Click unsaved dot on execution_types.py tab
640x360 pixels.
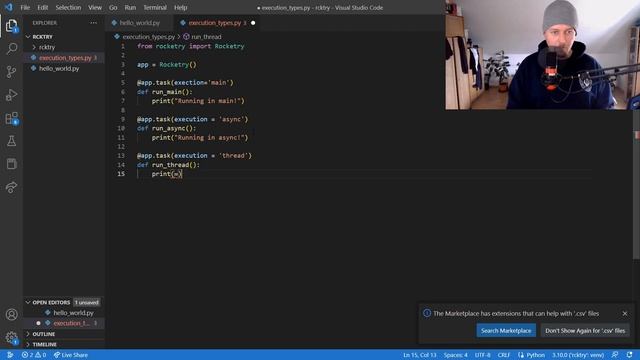point(253,23)
